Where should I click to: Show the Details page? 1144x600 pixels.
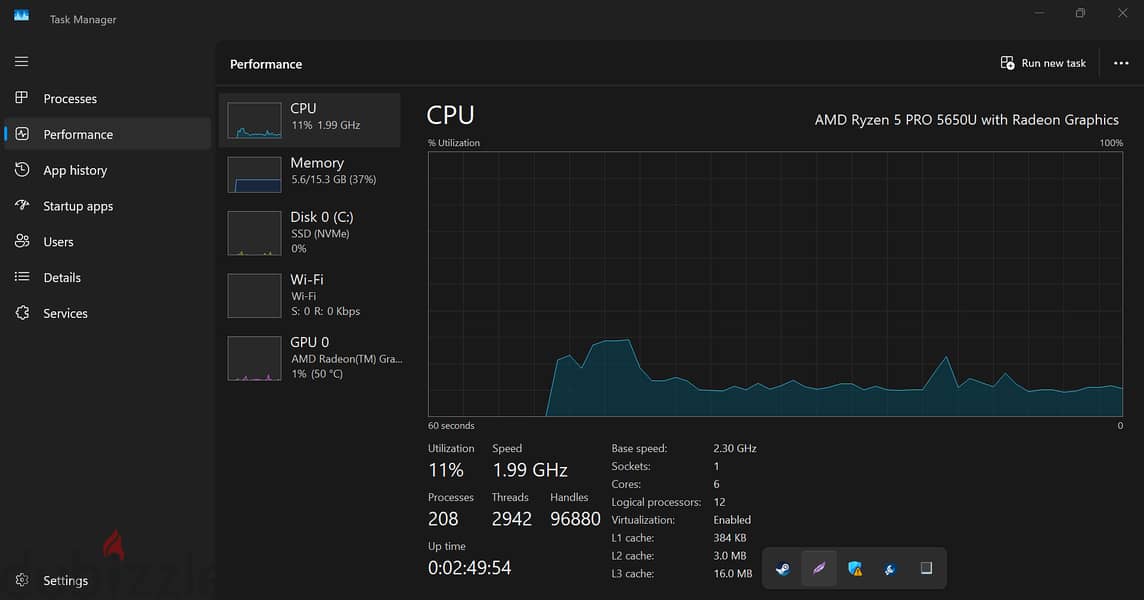tap(107, 277)
